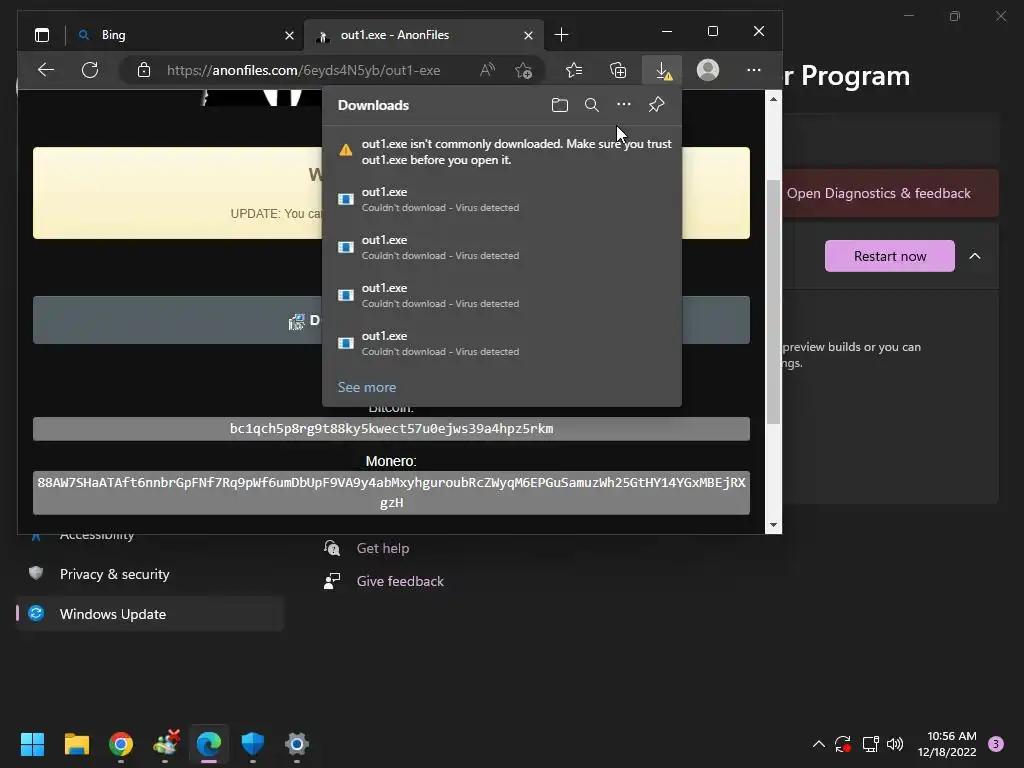
Task: Click the AnonFiles download button
Action: point(391,320)
